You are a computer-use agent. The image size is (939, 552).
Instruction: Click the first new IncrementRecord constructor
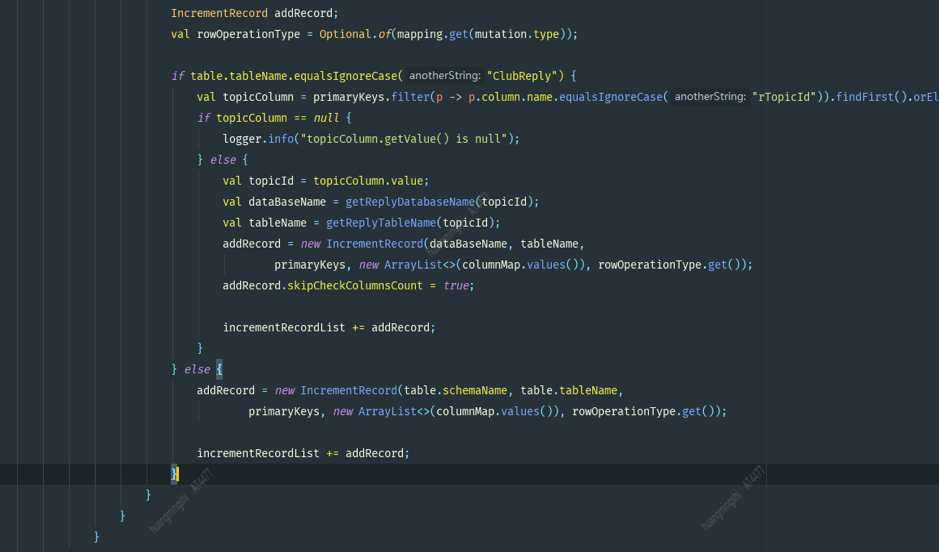tap(362, 244)
